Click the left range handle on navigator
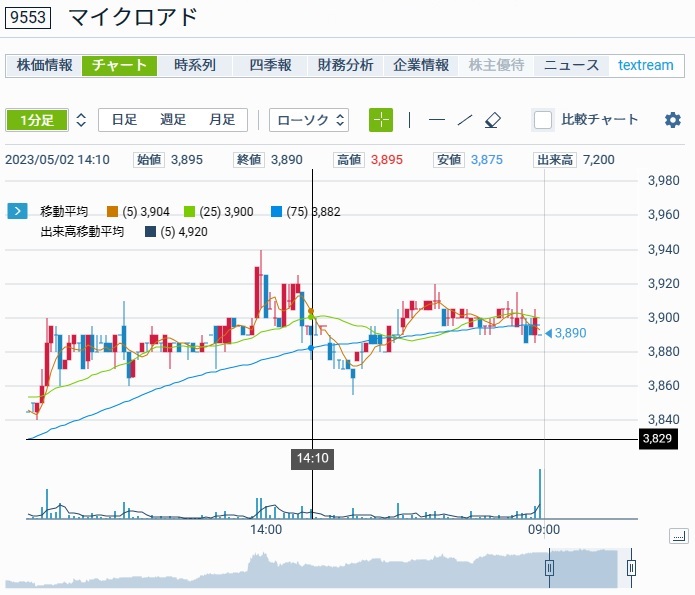The image size is (695, 595). tap(549, 568)
